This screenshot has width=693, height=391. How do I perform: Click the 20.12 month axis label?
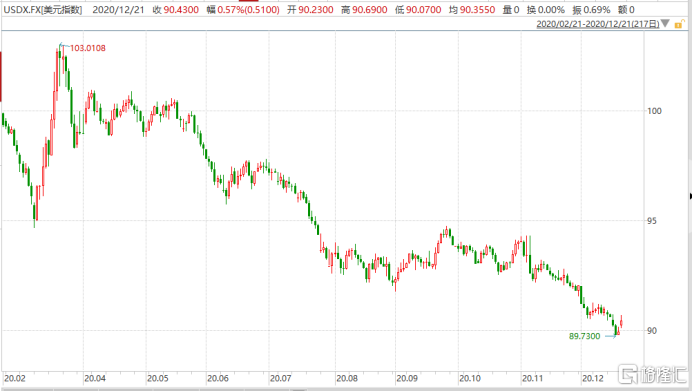click(593, 379)
